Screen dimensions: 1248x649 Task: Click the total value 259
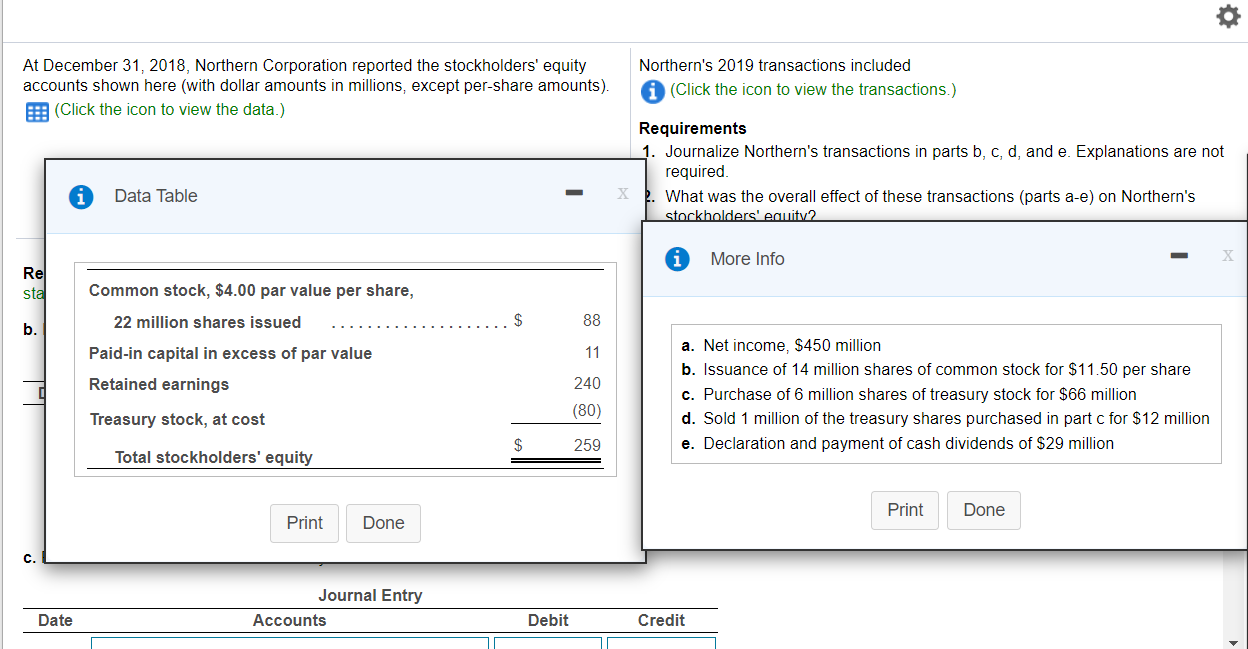click(587, 445)
